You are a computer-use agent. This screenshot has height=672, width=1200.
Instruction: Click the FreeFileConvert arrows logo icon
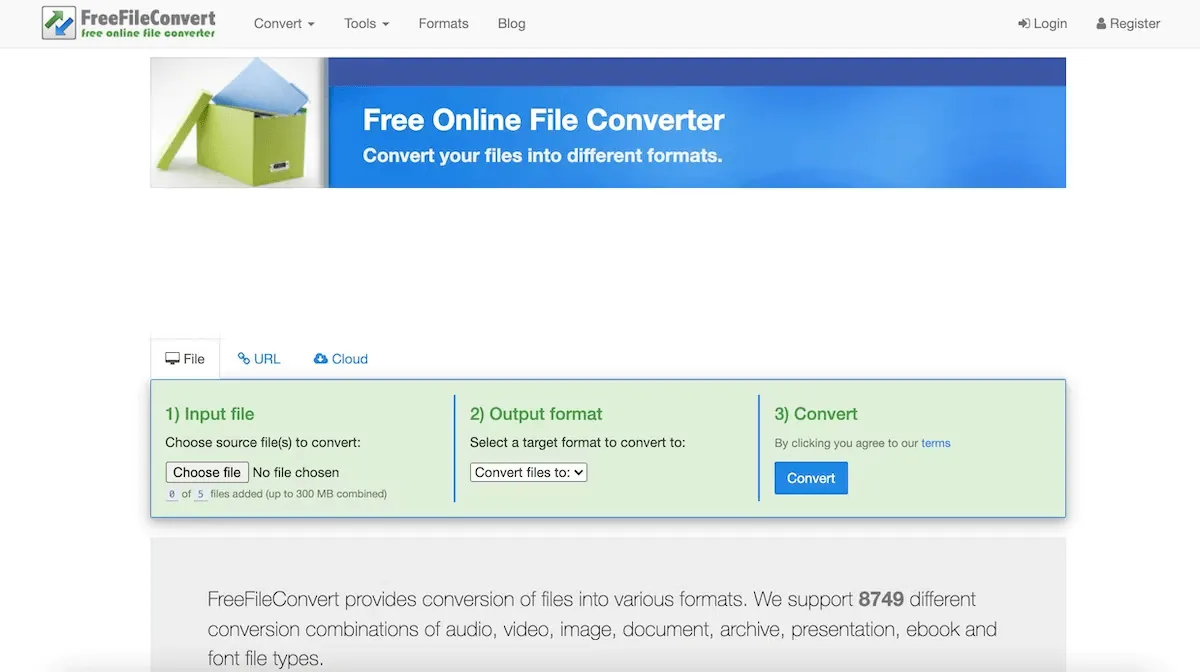click(59, 23)
